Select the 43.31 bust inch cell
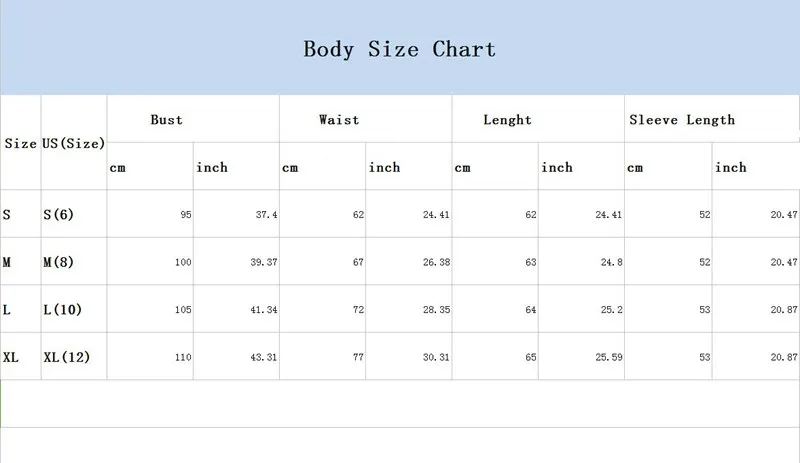 tap(236, 356)
